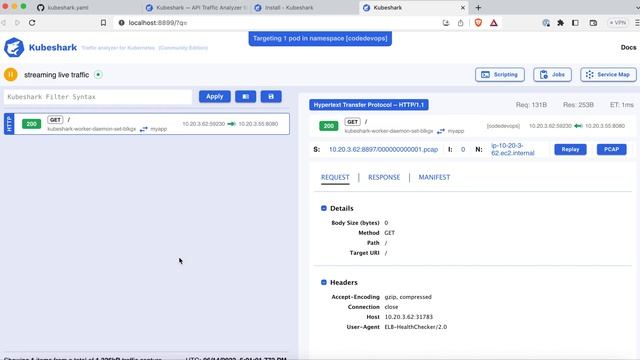Reload the page
This screenshot has height=360, width=640.
[x=32, y=23]
